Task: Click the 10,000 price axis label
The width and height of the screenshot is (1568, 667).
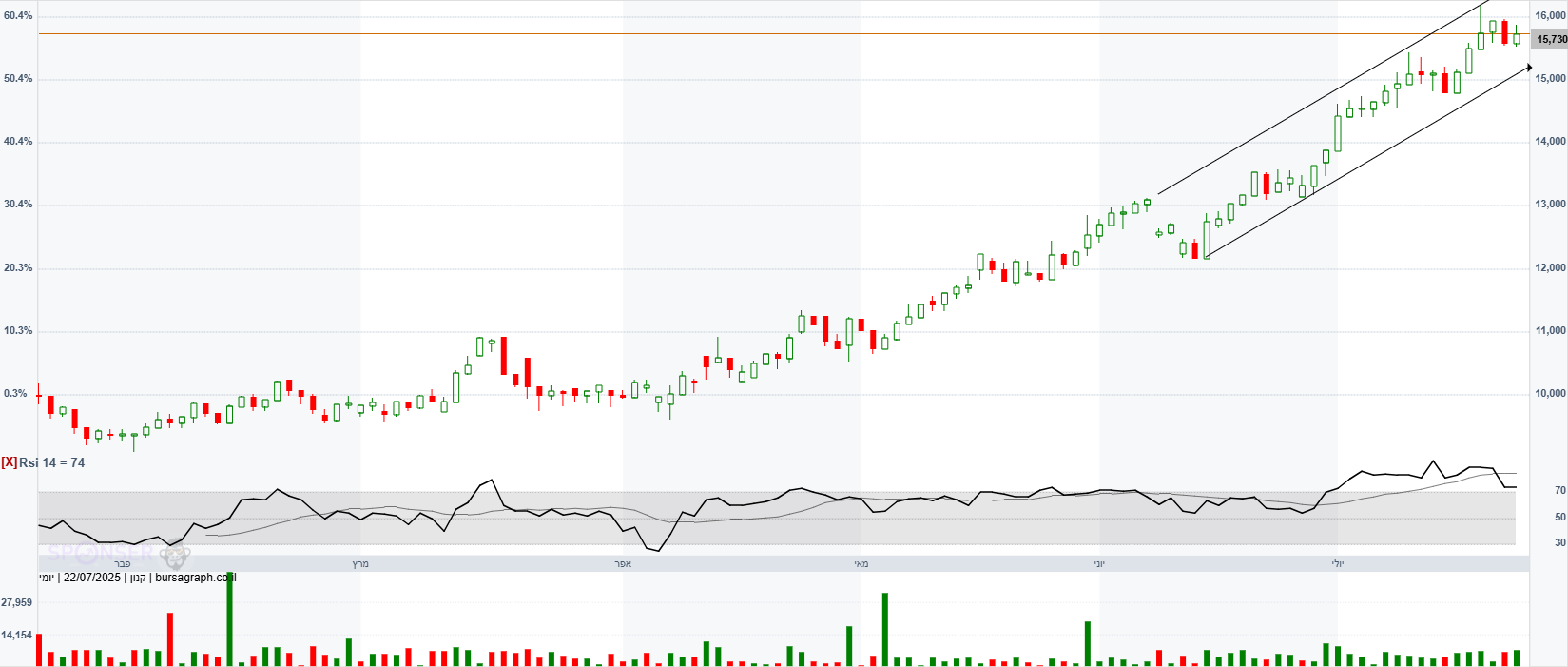Action: point(1550,393)
